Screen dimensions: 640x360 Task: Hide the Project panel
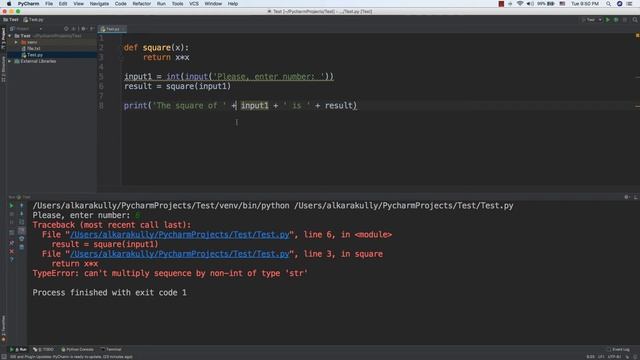click(x=92, y=29)
